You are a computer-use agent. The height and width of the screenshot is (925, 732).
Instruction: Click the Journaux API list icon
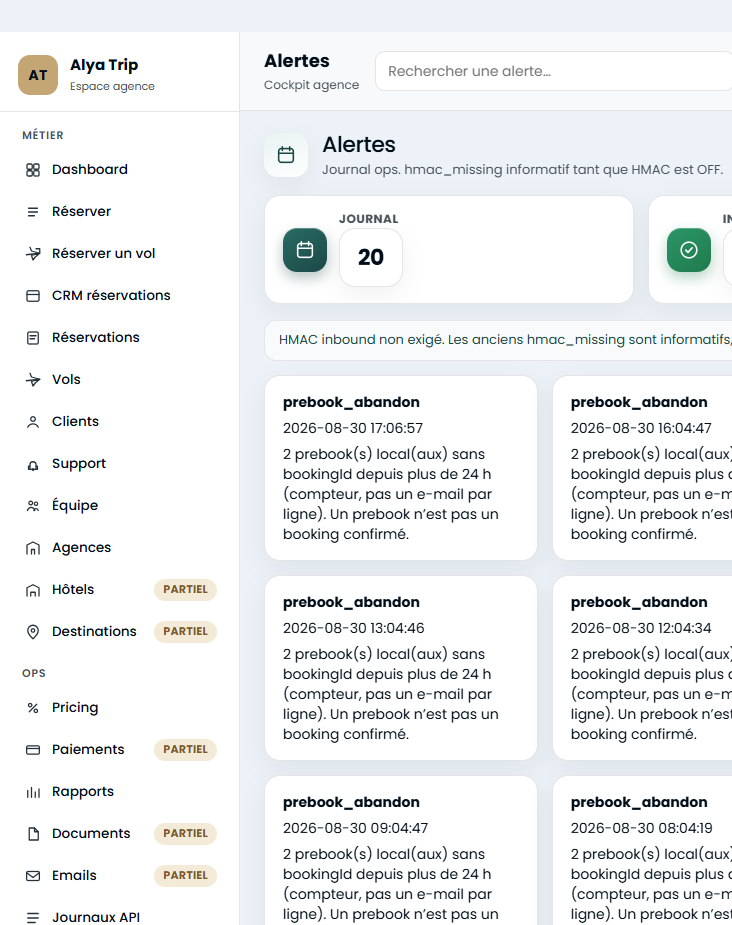pos(33,917)
